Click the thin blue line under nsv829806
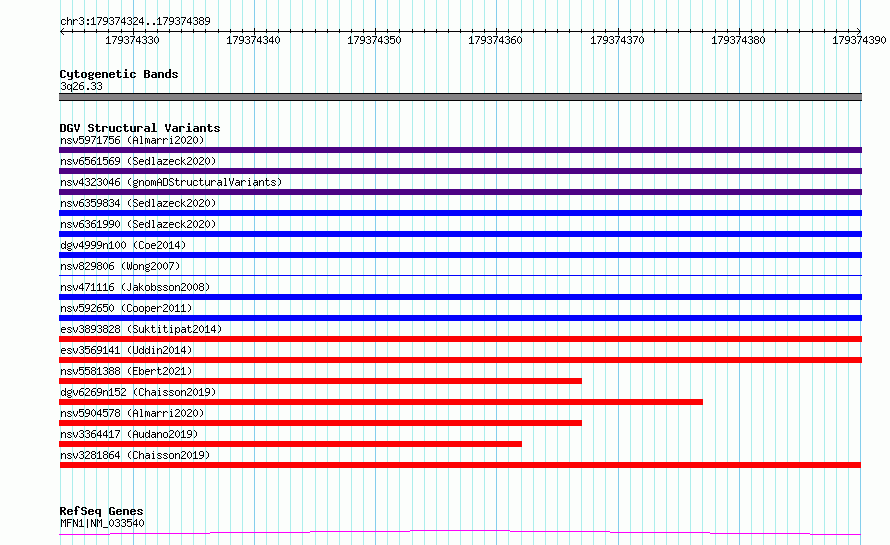The image size is (890, 545). coord(460,275)
